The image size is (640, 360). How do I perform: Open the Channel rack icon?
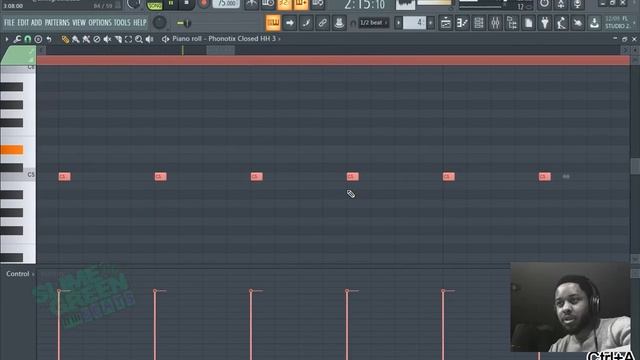coord(479,23)
